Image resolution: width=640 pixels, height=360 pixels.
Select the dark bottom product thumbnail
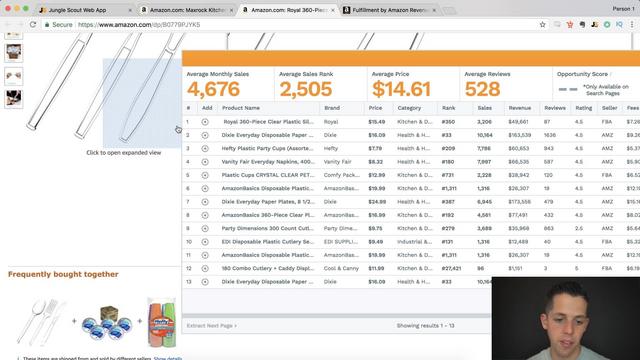coord(13,99)
